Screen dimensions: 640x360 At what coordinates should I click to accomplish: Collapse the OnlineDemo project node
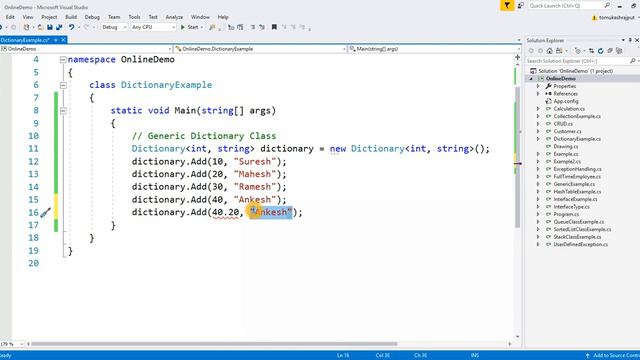click(x=531, y=79)
